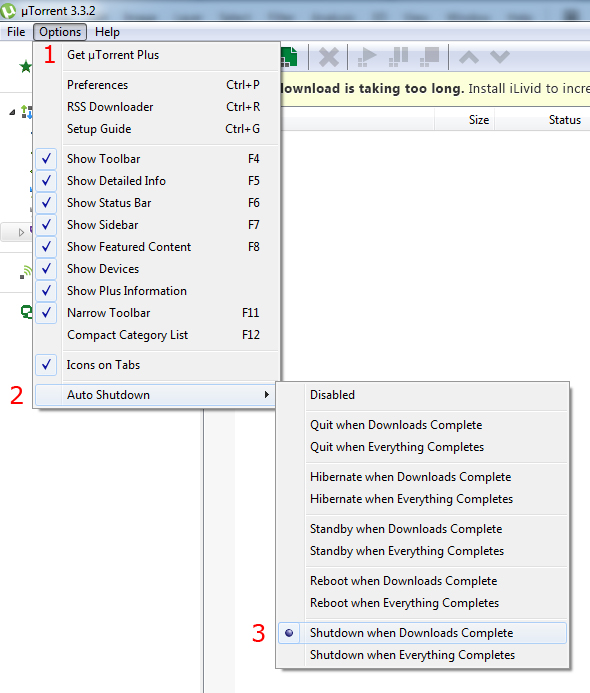Choose Reboot when Downloads Complete
The height and width of the screenshot is (693, 590).
422,581
